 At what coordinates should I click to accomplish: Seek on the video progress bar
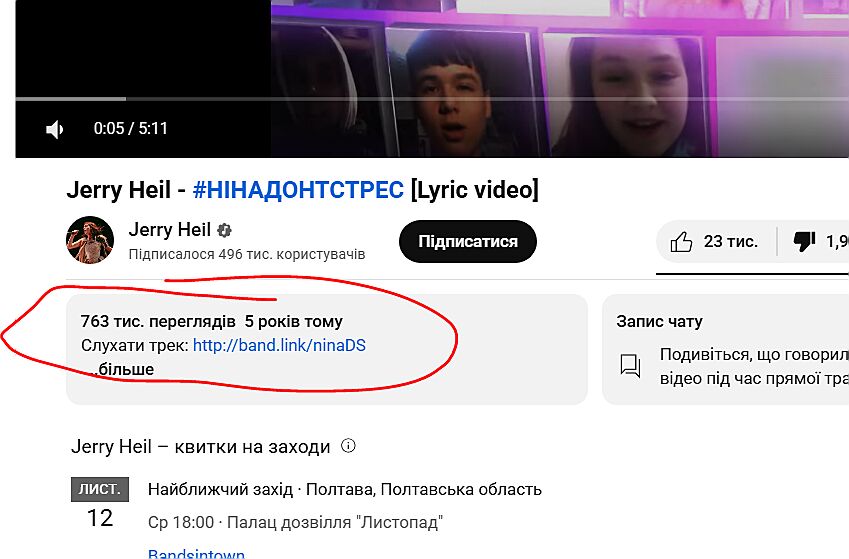point(432,99)
